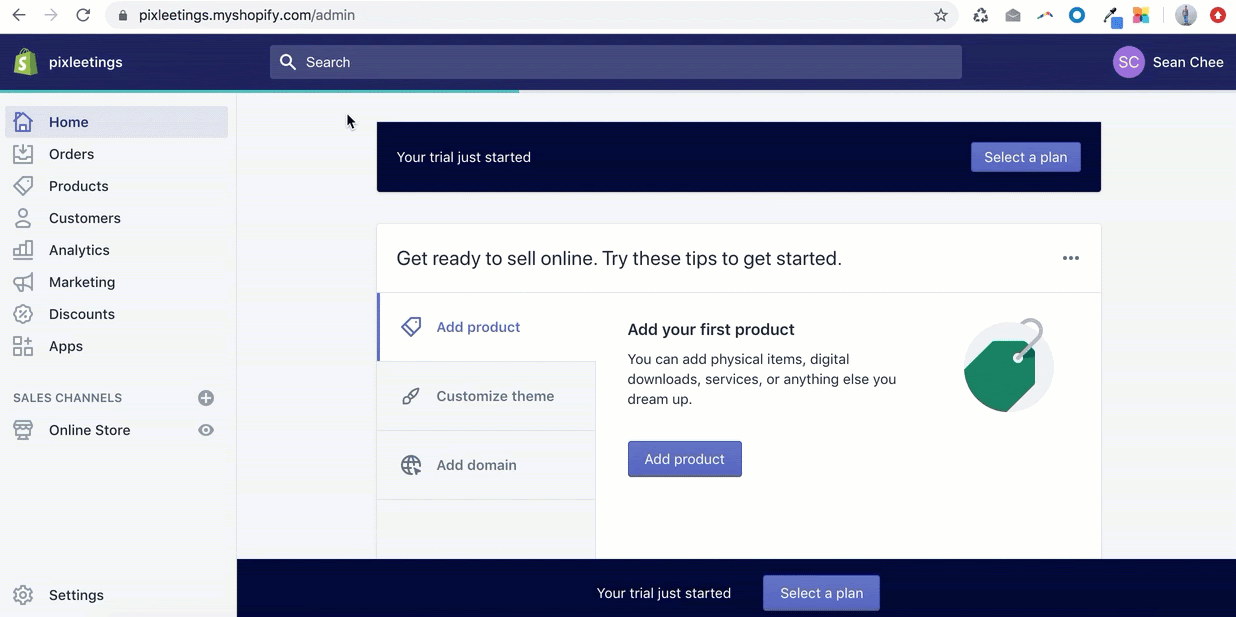Select the Products icon in sidebar

[x=24, y=185]
